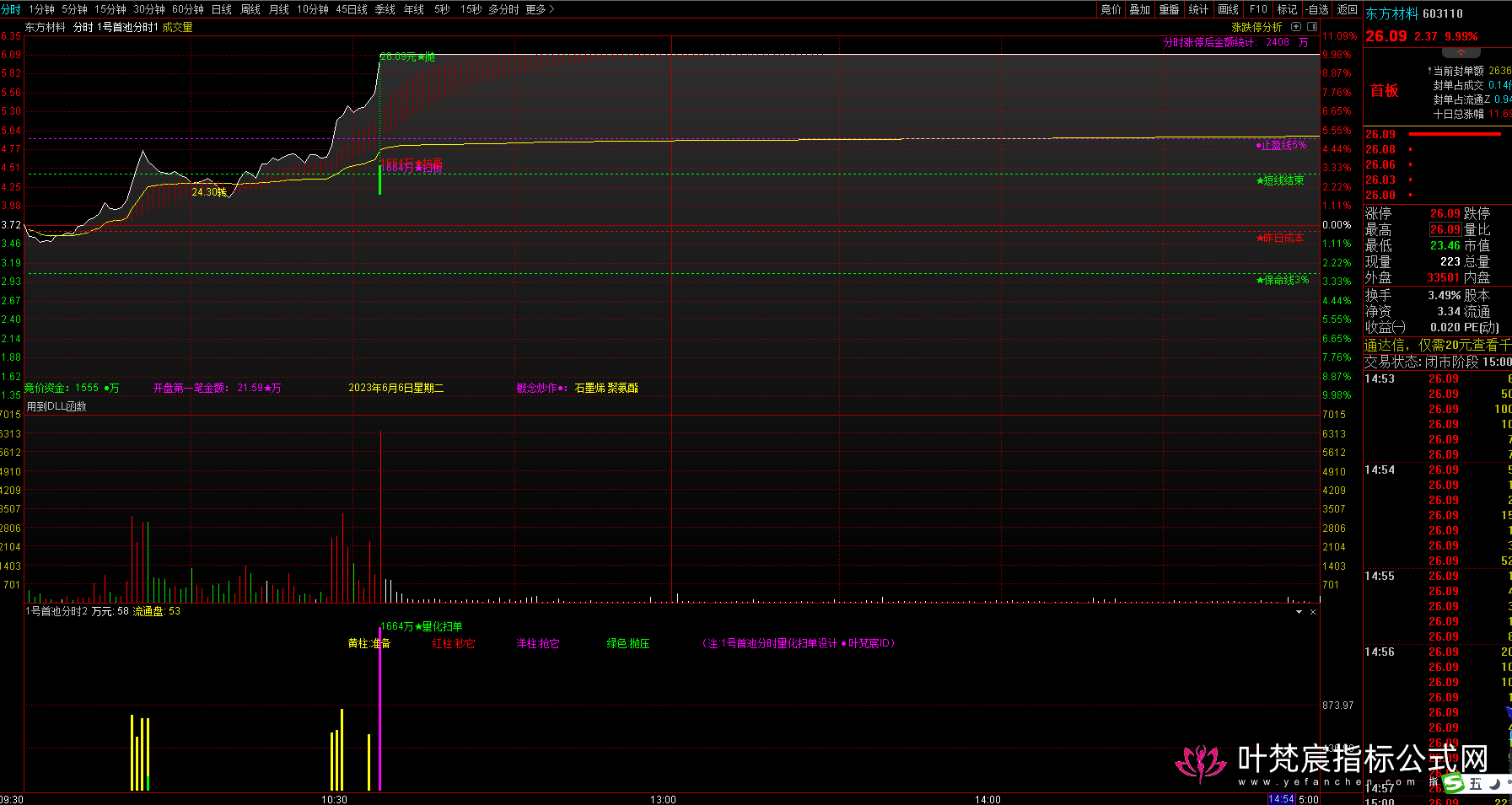The image size is (1512, 805).
Task: Switch to the 1分钟 chart period
Action: pos(41,9)
